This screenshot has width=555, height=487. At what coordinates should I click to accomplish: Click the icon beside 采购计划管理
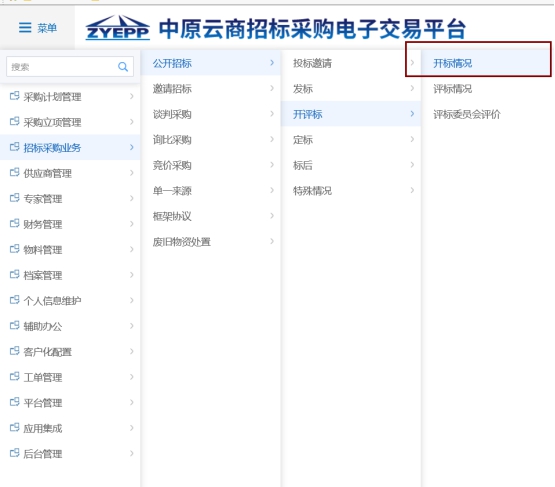[x=15, y=96]
